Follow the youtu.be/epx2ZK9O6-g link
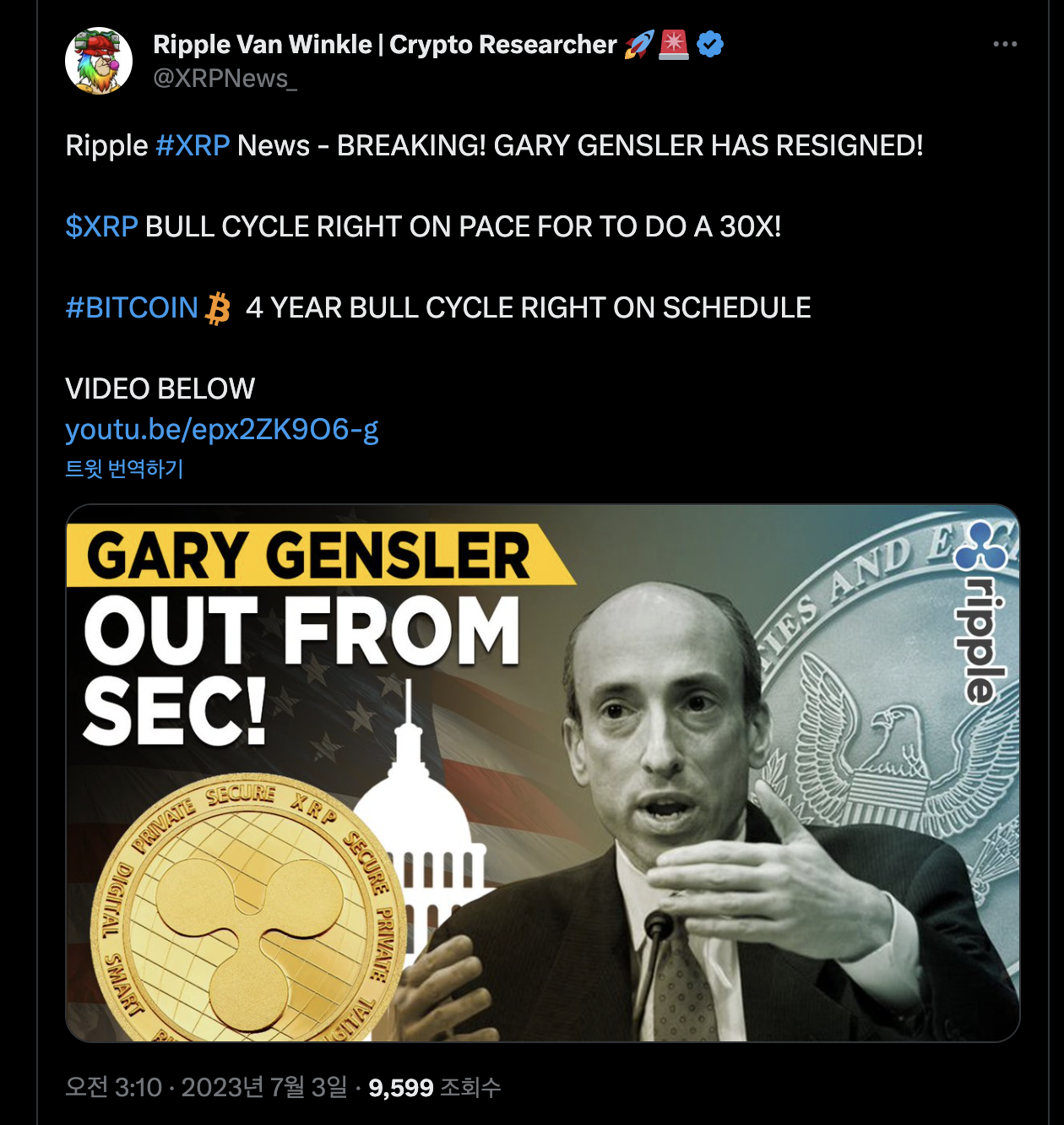The image size is (1064, 1125). 222,430
